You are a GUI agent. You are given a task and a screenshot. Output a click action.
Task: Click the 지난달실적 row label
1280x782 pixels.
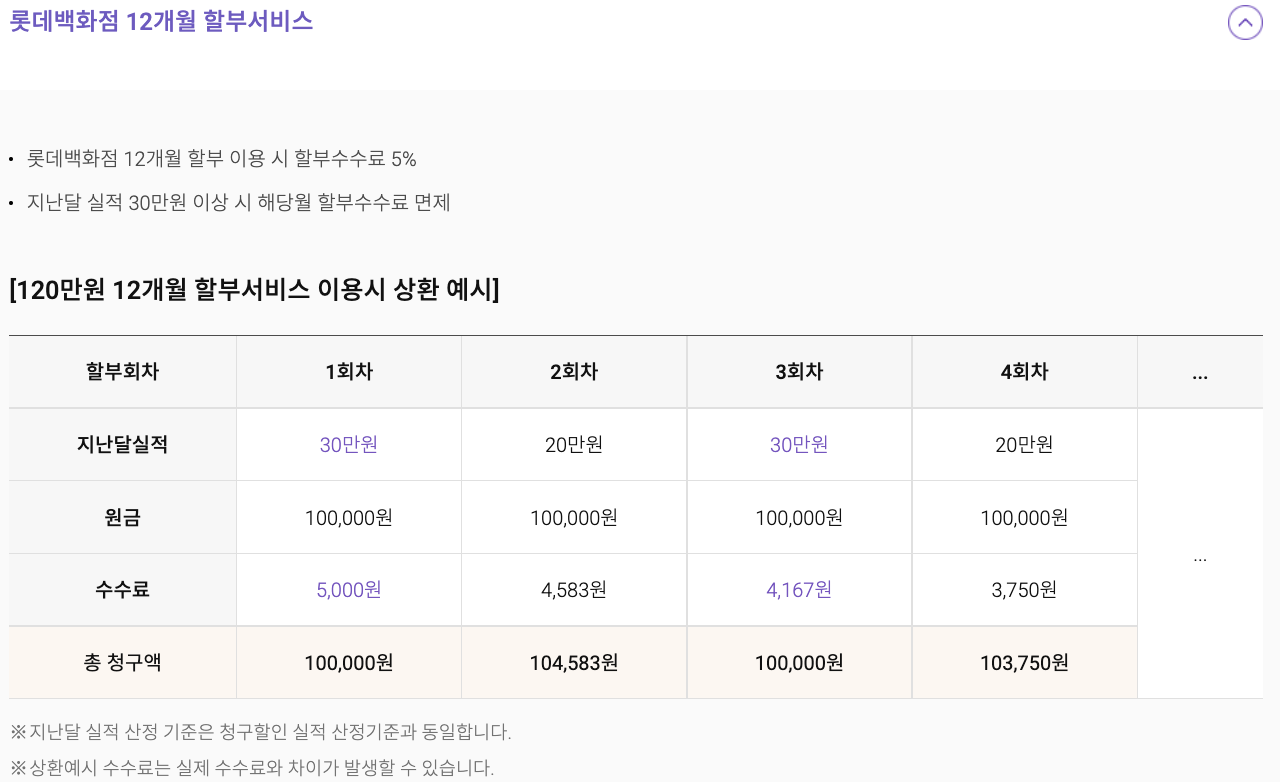(123, 444)
